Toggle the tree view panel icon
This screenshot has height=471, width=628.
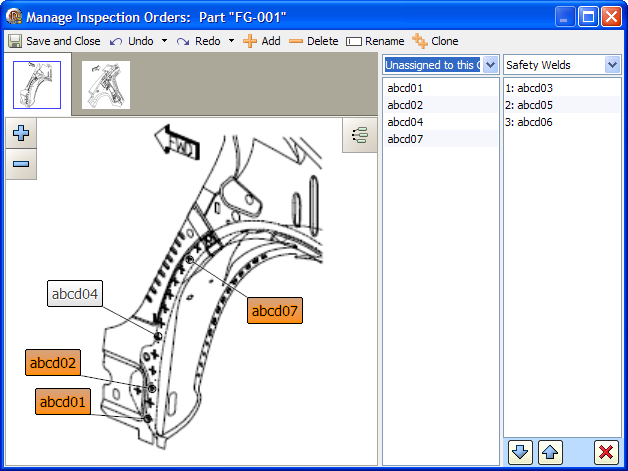point(359,135)
